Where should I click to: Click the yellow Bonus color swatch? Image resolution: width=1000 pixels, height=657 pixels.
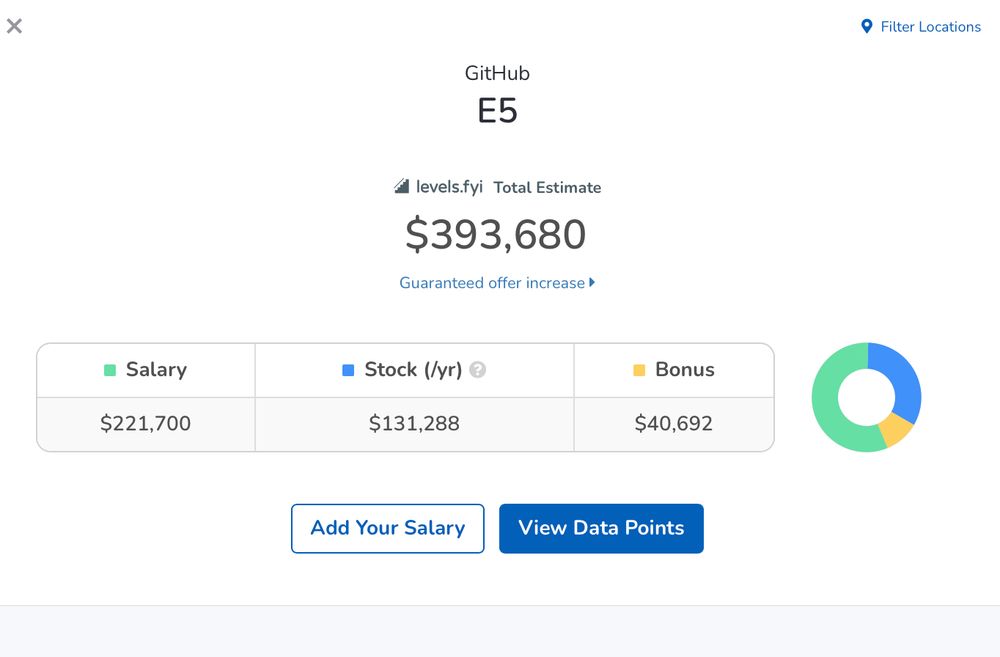coord(639,370)
